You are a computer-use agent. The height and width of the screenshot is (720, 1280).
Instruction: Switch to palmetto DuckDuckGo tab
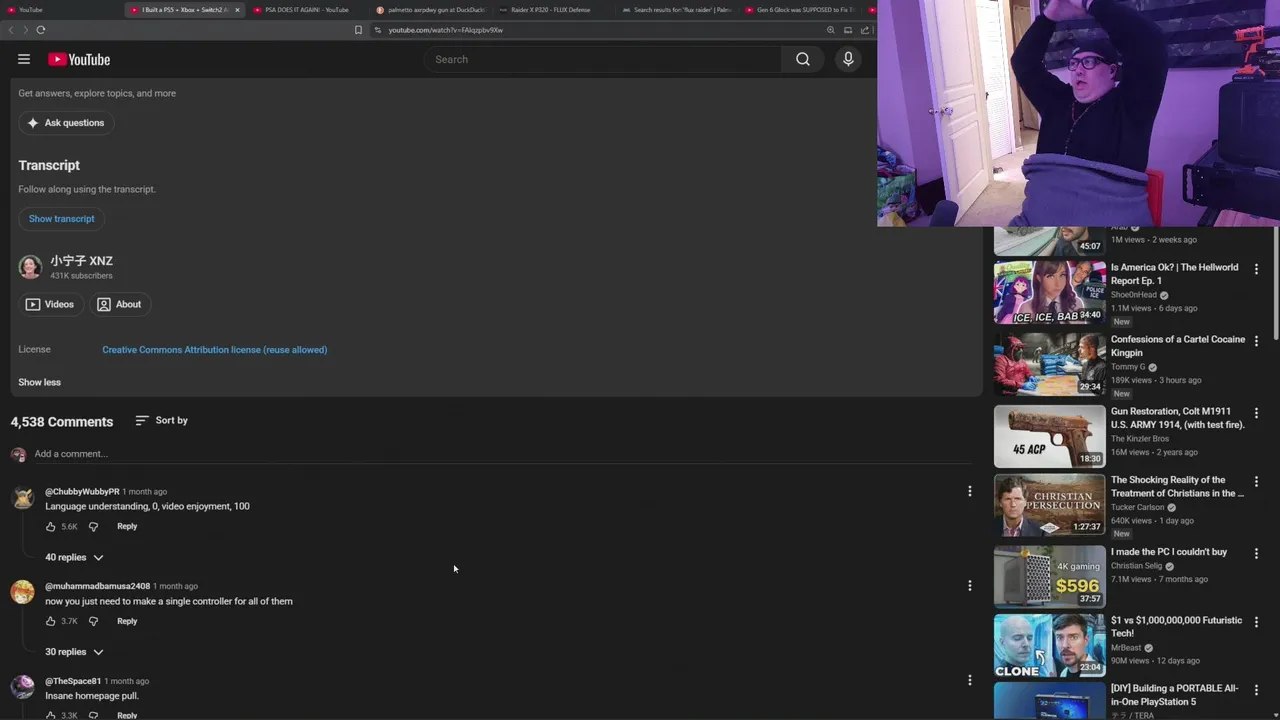click(430, 10)
